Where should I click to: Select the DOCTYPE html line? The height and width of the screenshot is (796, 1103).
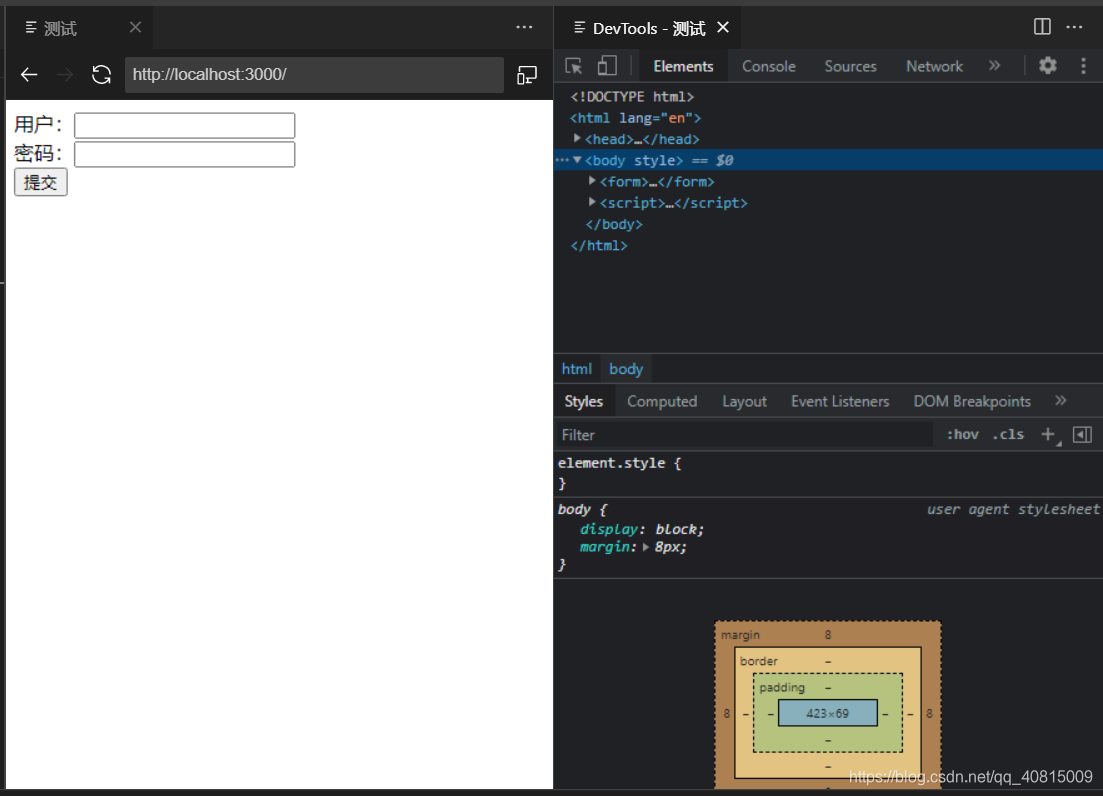[x=632, y=97]
